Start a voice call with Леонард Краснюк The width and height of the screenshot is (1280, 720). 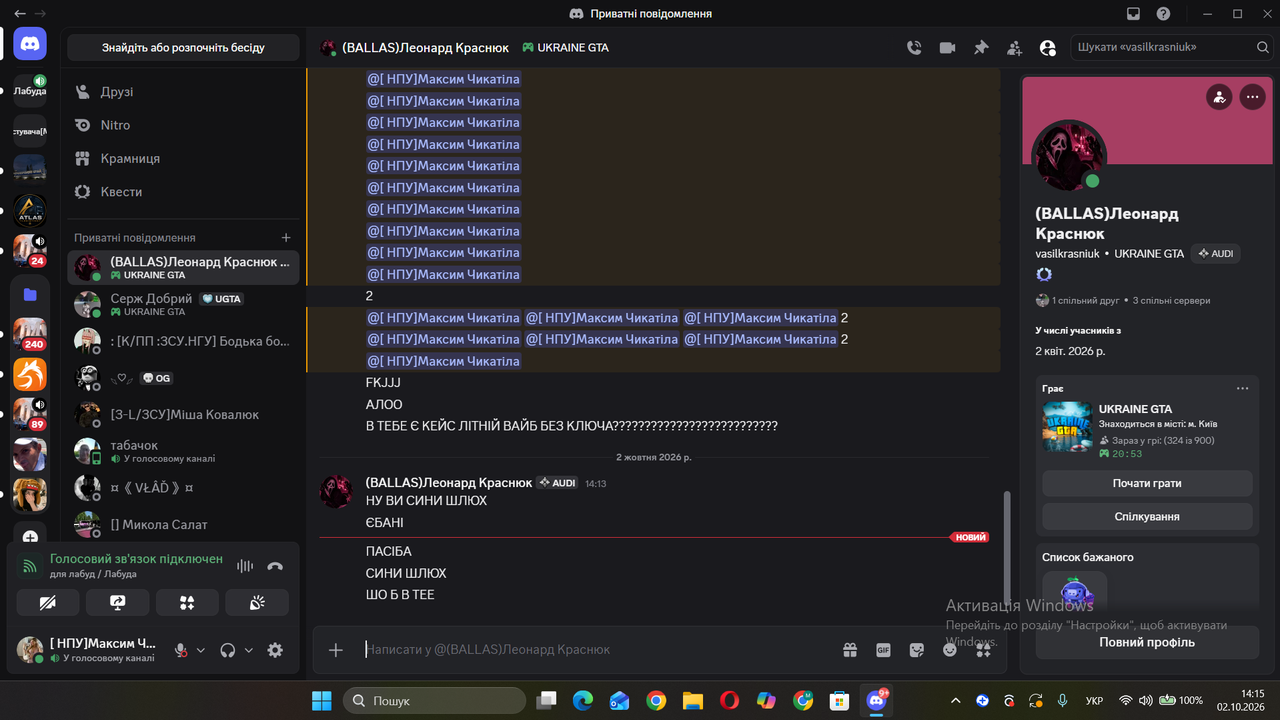pyautogui.click(x=914, y=47)
